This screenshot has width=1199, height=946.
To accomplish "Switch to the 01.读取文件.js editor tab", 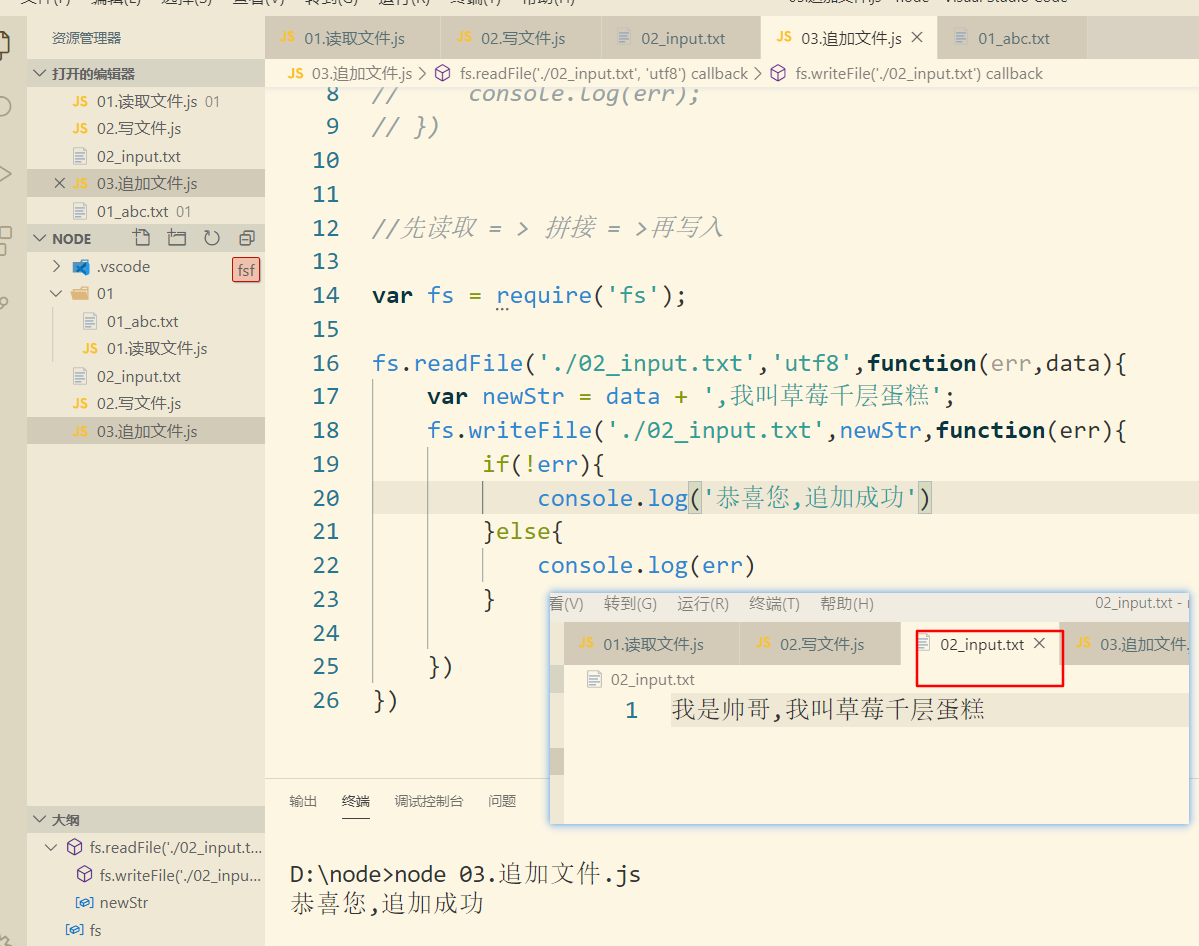I will point(353,38).
